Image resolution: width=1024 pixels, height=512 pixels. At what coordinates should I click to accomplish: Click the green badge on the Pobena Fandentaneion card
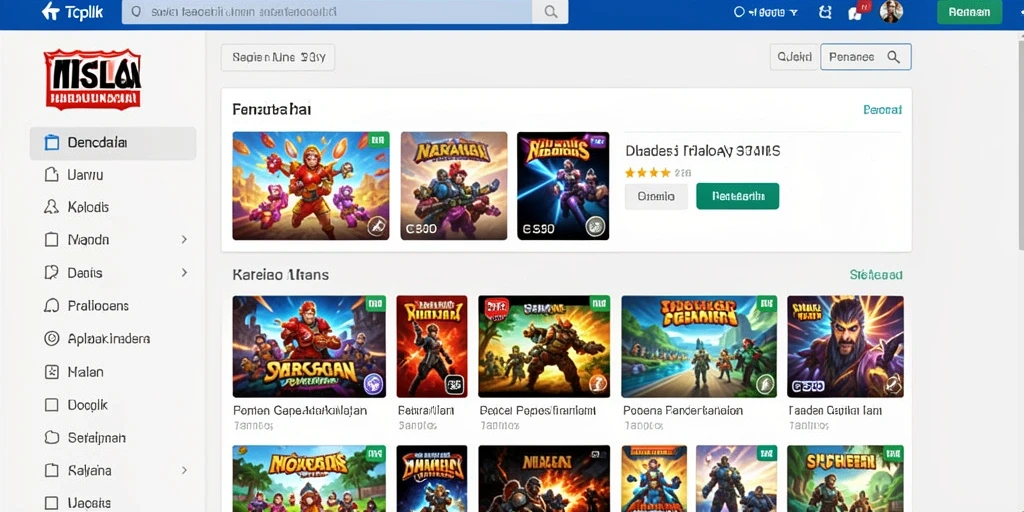tap(764, 385)
